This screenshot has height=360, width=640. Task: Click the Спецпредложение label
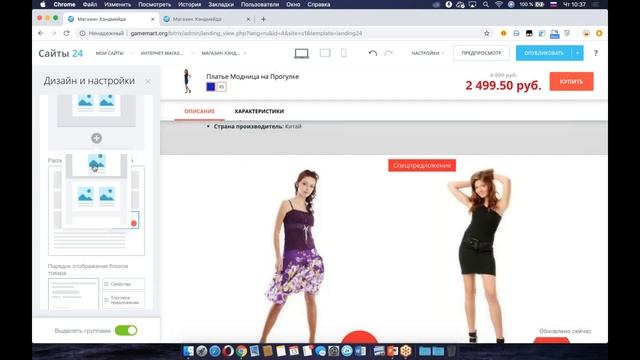pos(422,165)
